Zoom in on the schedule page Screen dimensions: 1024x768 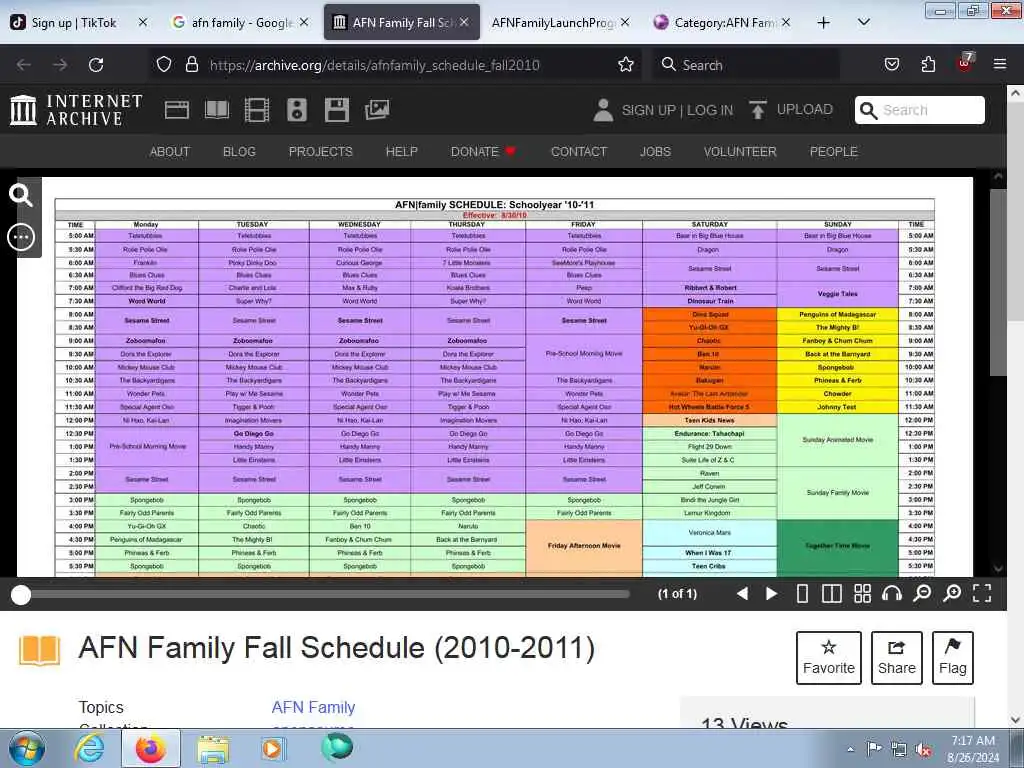(x=952, y=594)
